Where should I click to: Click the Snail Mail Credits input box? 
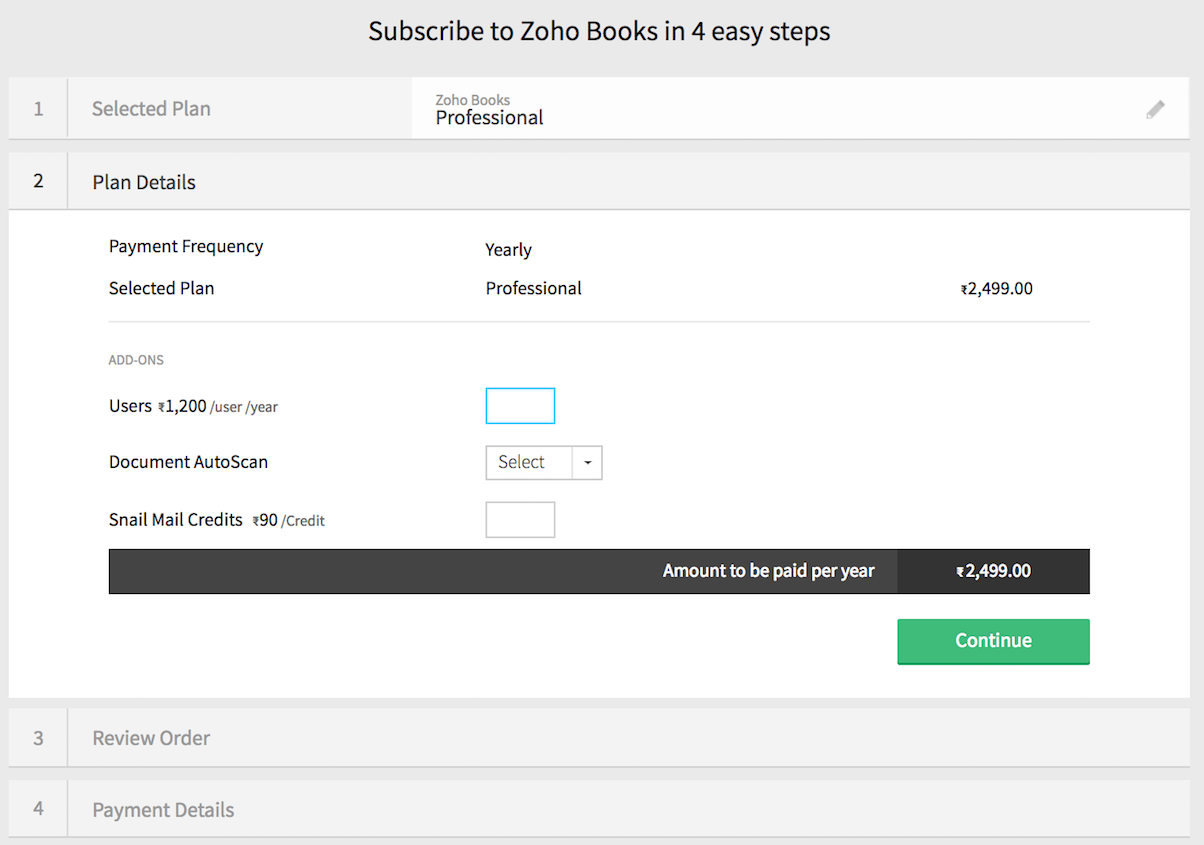pos(519,520)
